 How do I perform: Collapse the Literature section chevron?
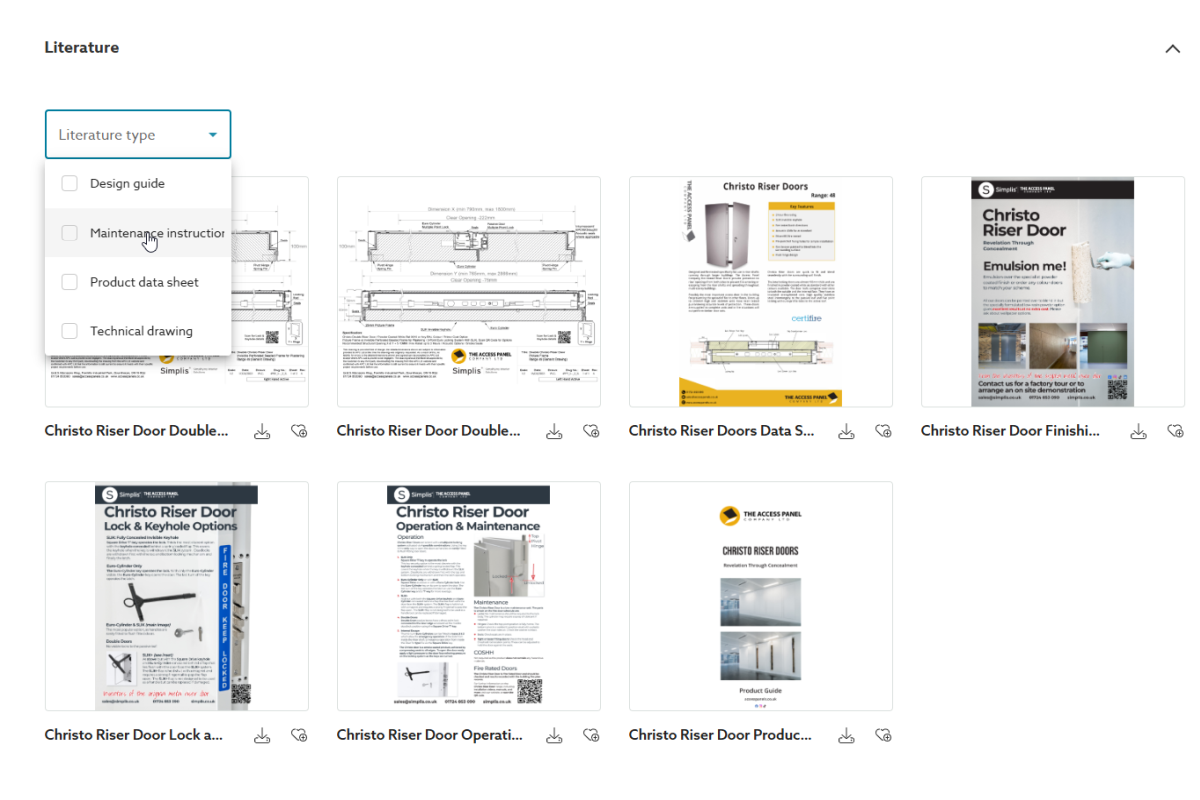[1173, 48]
